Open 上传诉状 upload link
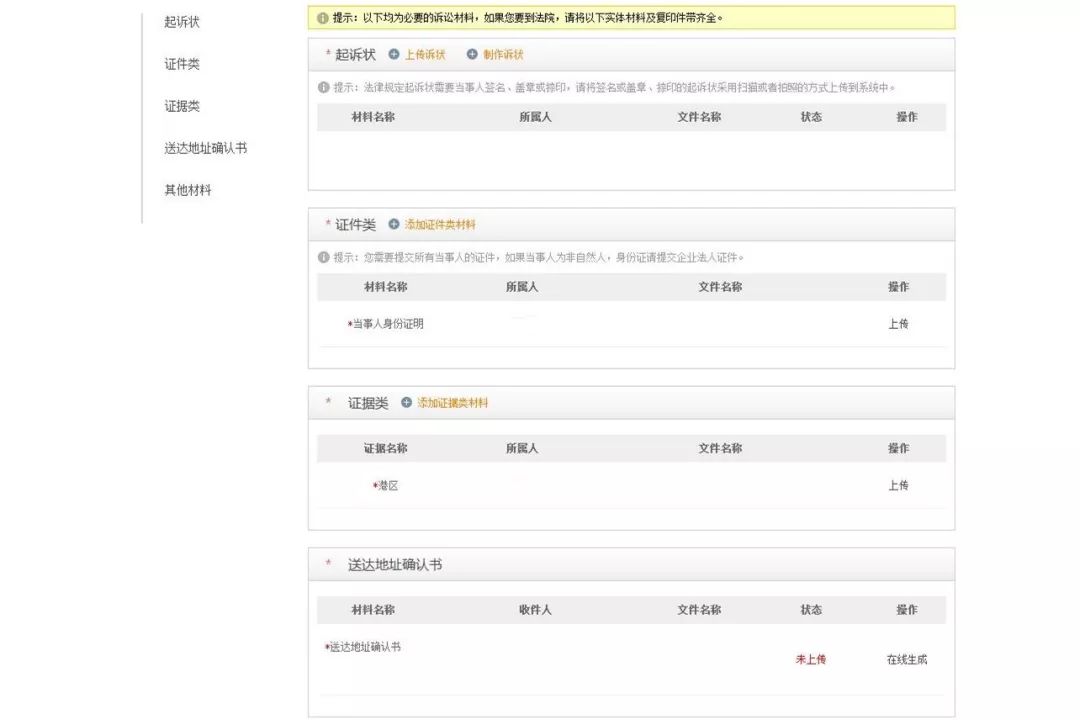Screen dimensions: 1080x720 pyautogui.click(x=425, y=54)
